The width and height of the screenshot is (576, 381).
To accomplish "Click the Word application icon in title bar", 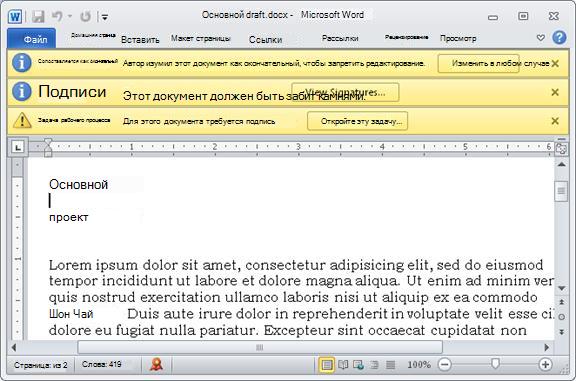I will [x=15, y=17].
